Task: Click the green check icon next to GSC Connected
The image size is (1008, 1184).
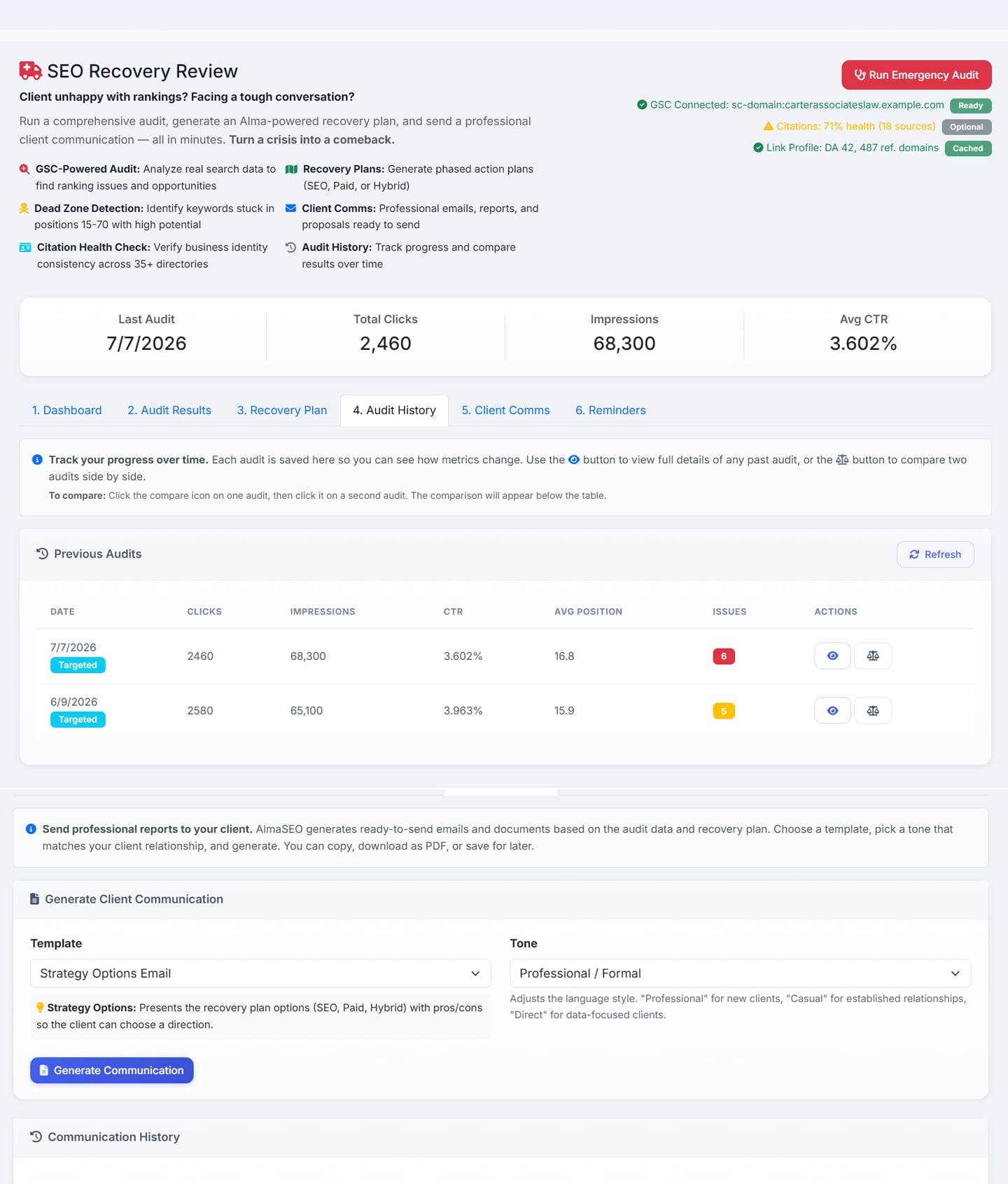Action: click(x=642, y=105)
